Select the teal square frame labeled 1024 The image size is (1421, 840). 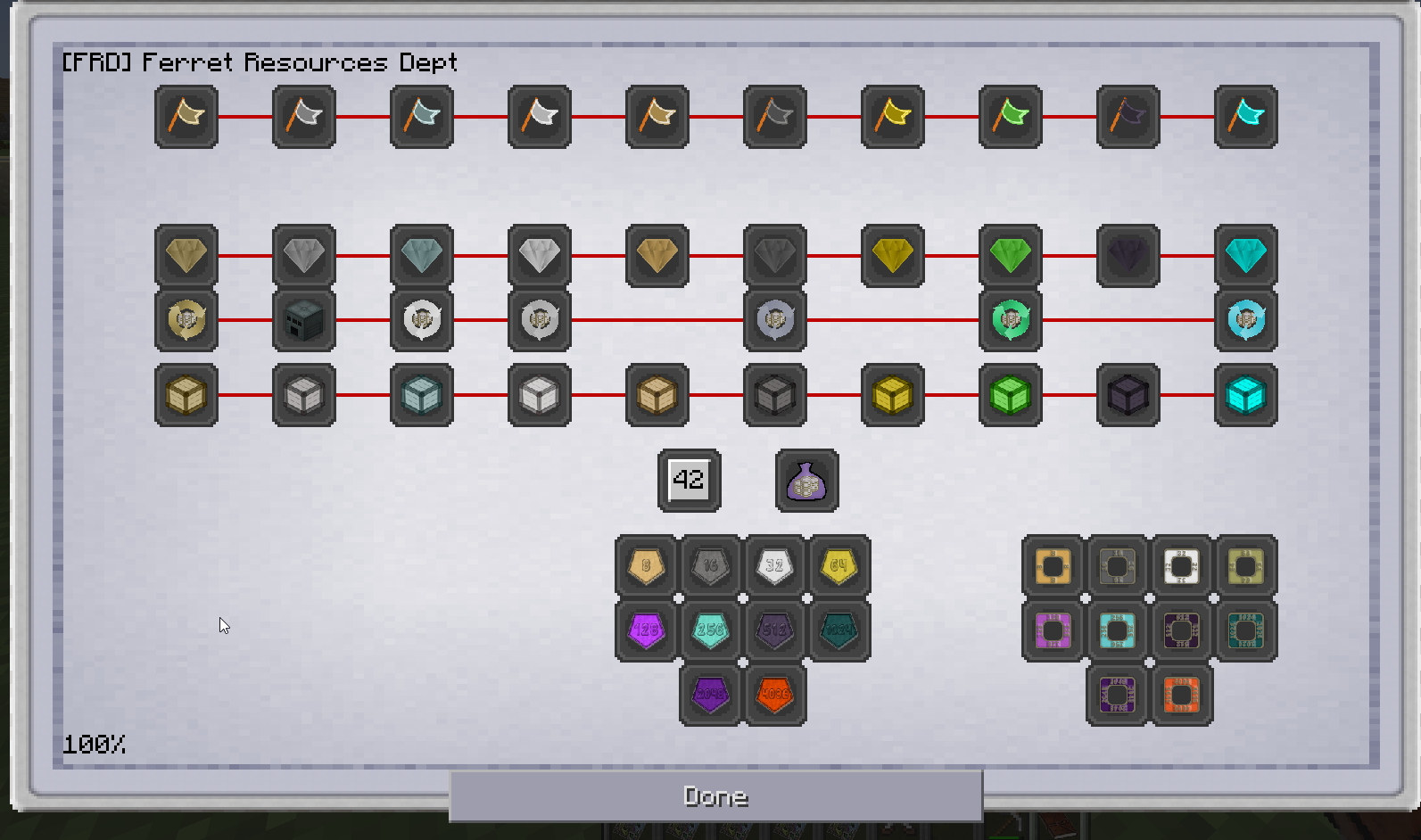[1246, 630]
